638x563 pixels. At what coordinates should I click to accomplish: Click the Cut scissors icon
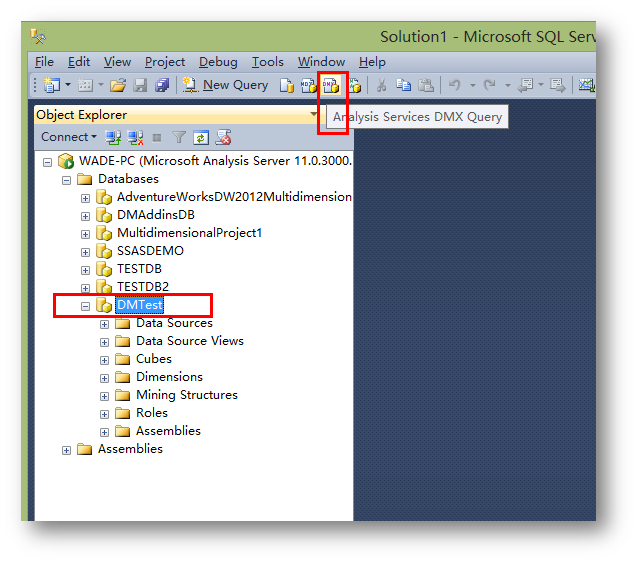tap(381, 85)
